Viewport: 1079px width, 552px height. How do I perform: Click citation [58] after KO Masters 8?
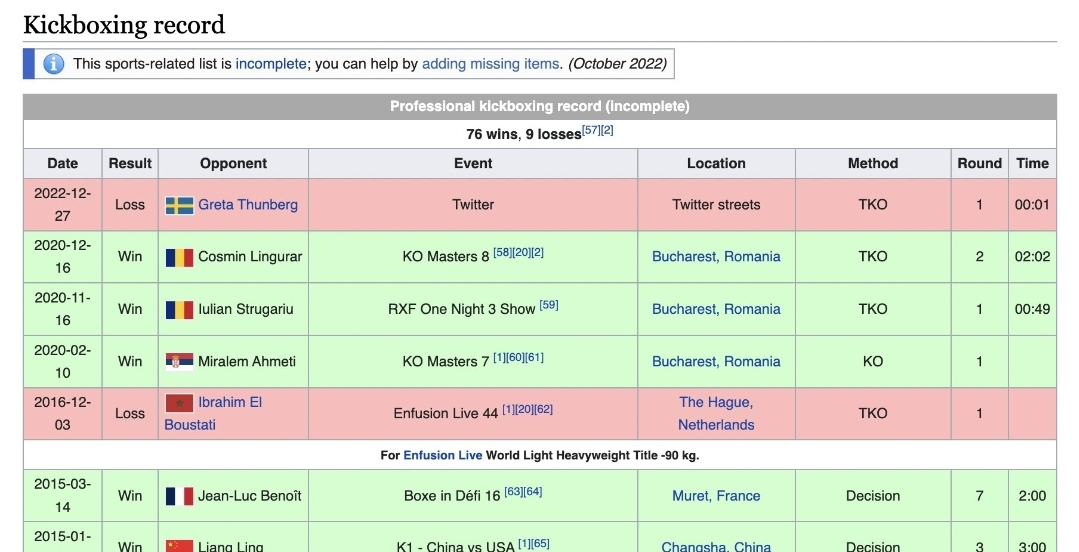click(502, 253)
